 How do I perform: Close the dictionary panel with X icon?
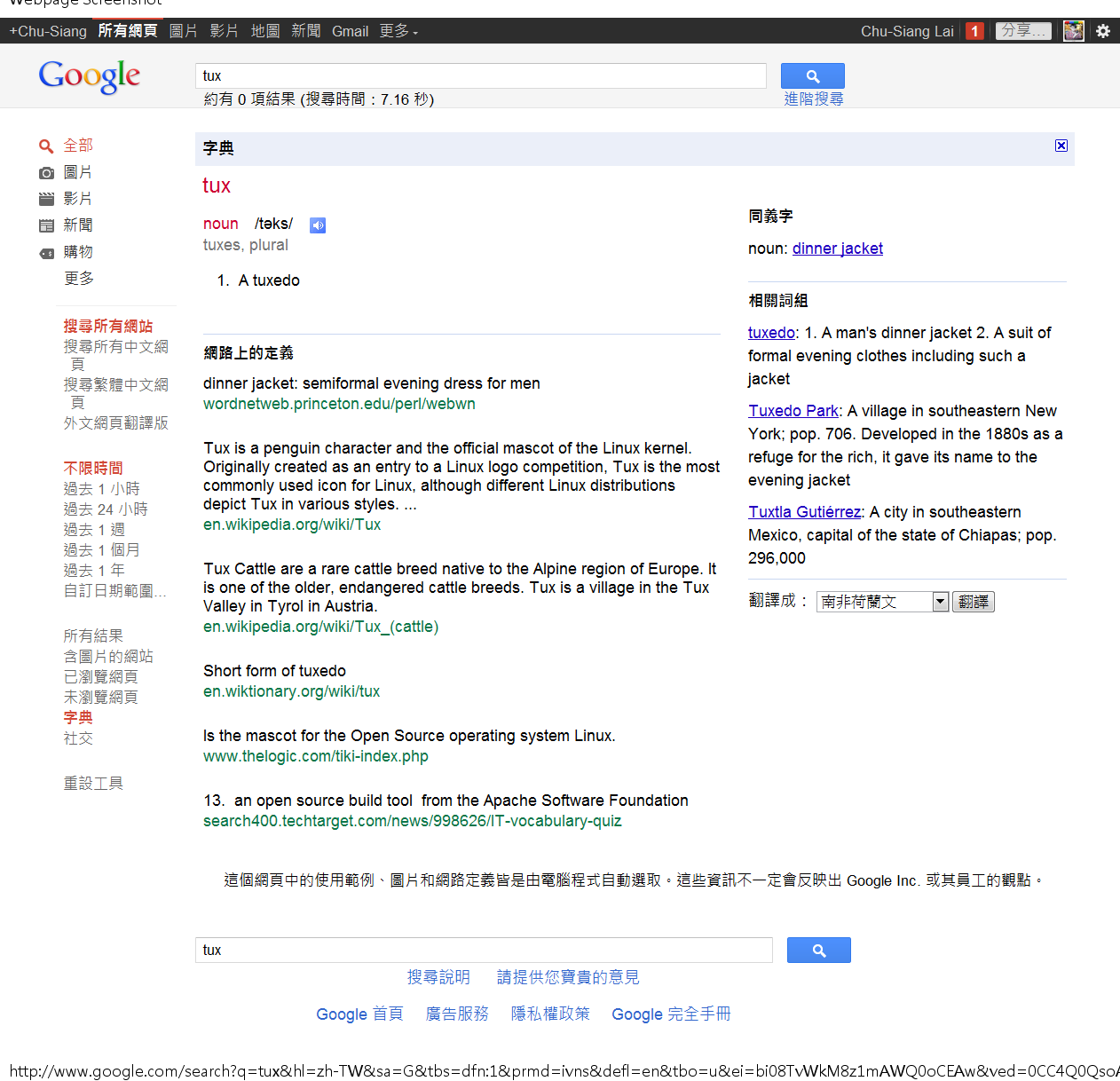(x=1061, y=146)
